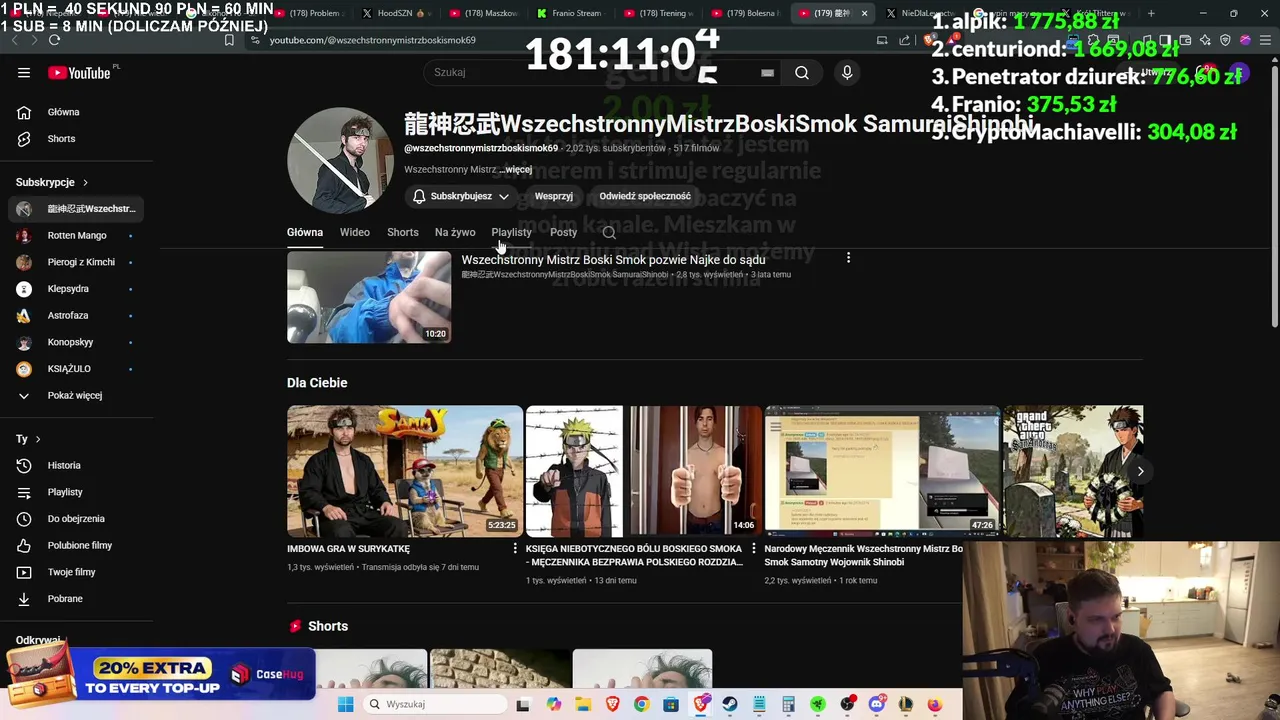Open Historia in sidebar
Viewport: 1280px width, 720px height.
pyautogui.click(x=76, y=465)
